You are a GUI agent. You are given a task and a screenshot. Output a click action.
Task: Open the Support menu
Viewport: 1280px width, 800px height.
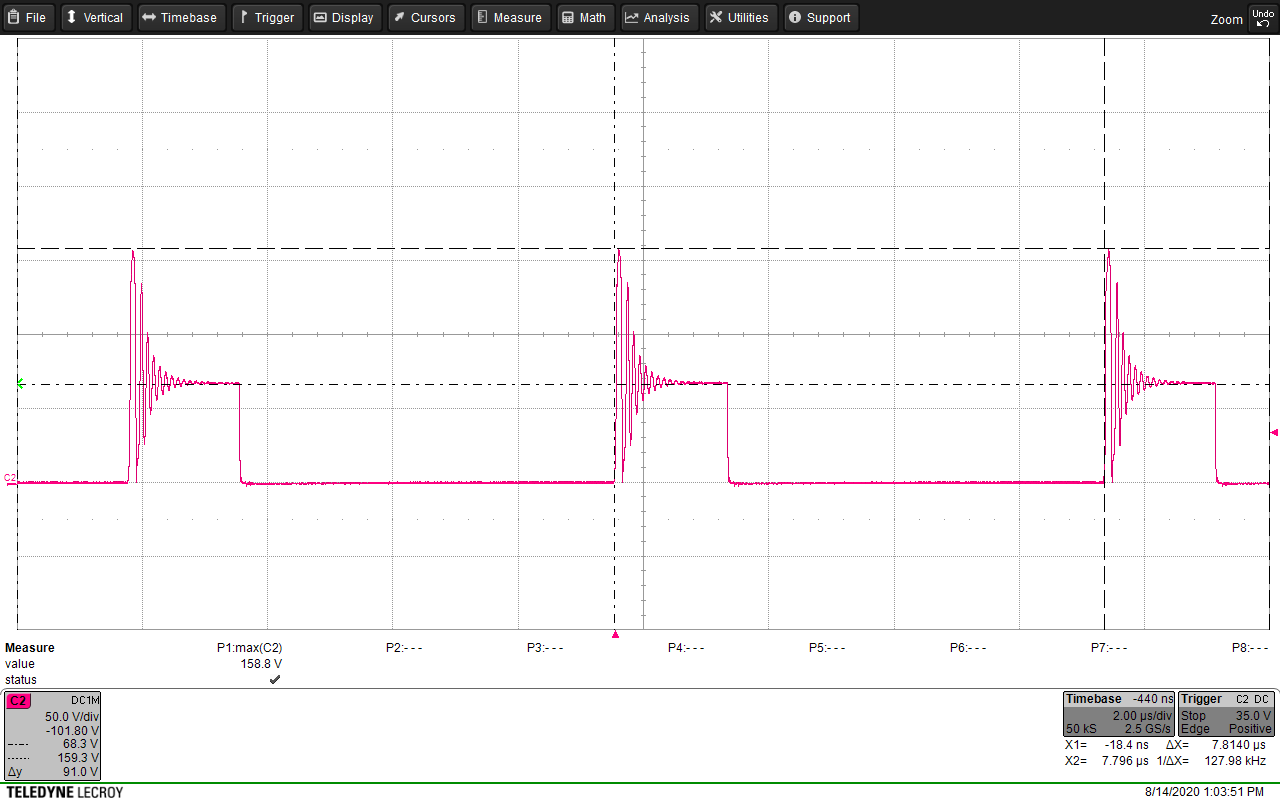point(821,17)
